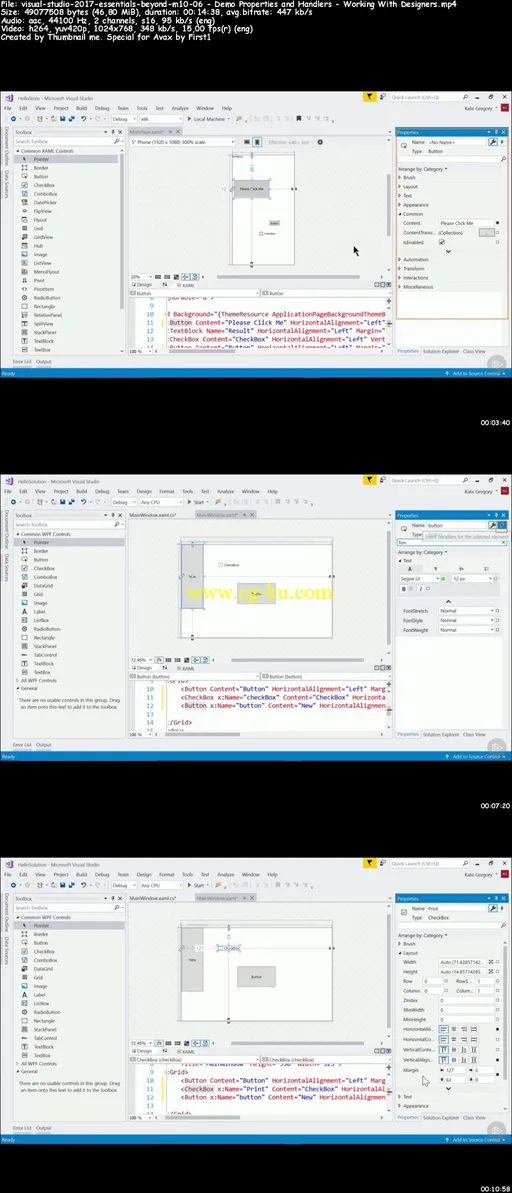Image resolution: width=512 pixels, height=1193 pixels.
Task: Click the ZIndex value field
Action: pyautogui.click(x=466, y=1001)
